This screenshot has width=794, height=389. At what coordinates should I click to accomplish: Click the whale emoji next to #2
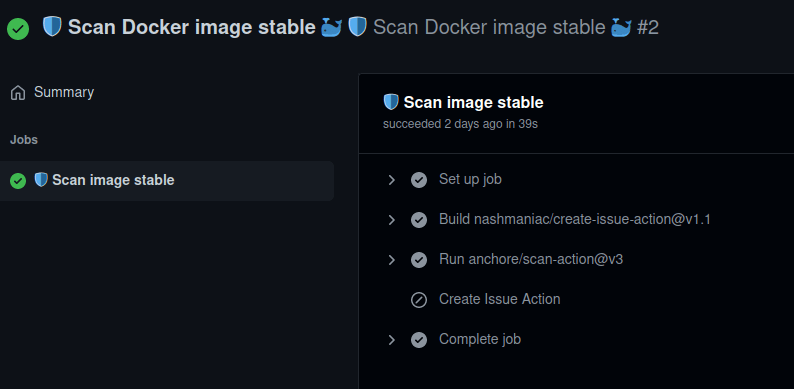tap(621, 27)
